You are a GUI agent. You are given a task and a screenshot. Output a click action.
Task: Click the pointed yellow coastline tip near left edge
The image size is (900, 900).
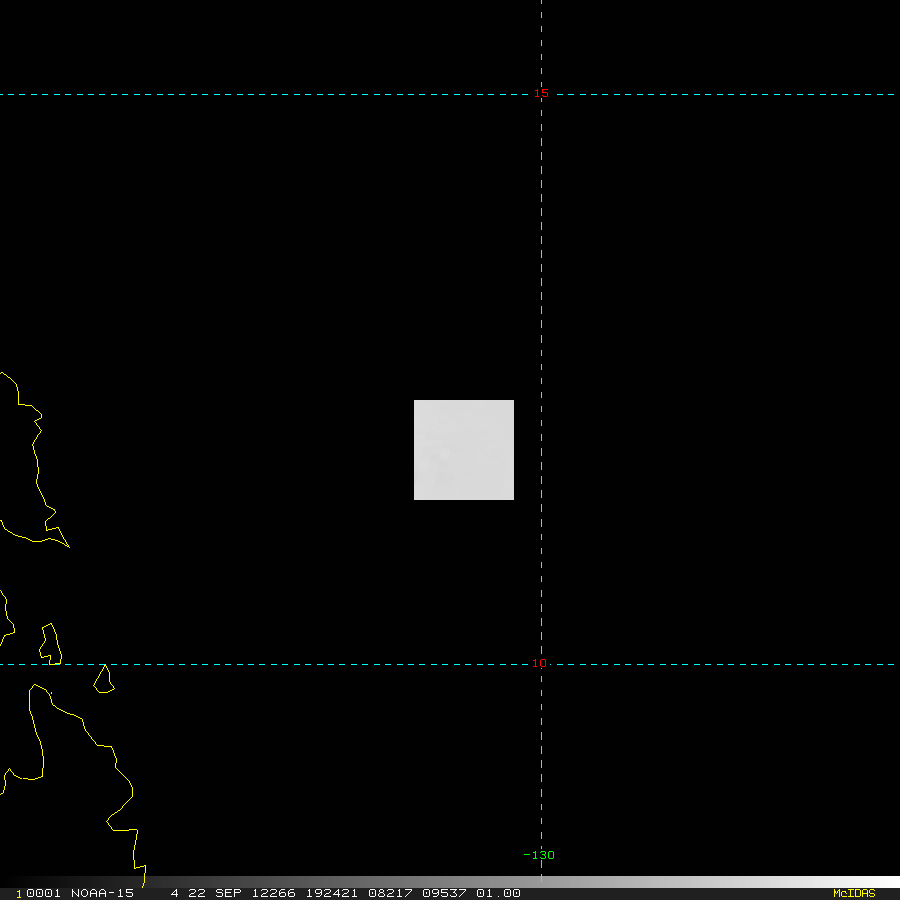[x=67, y=545]
